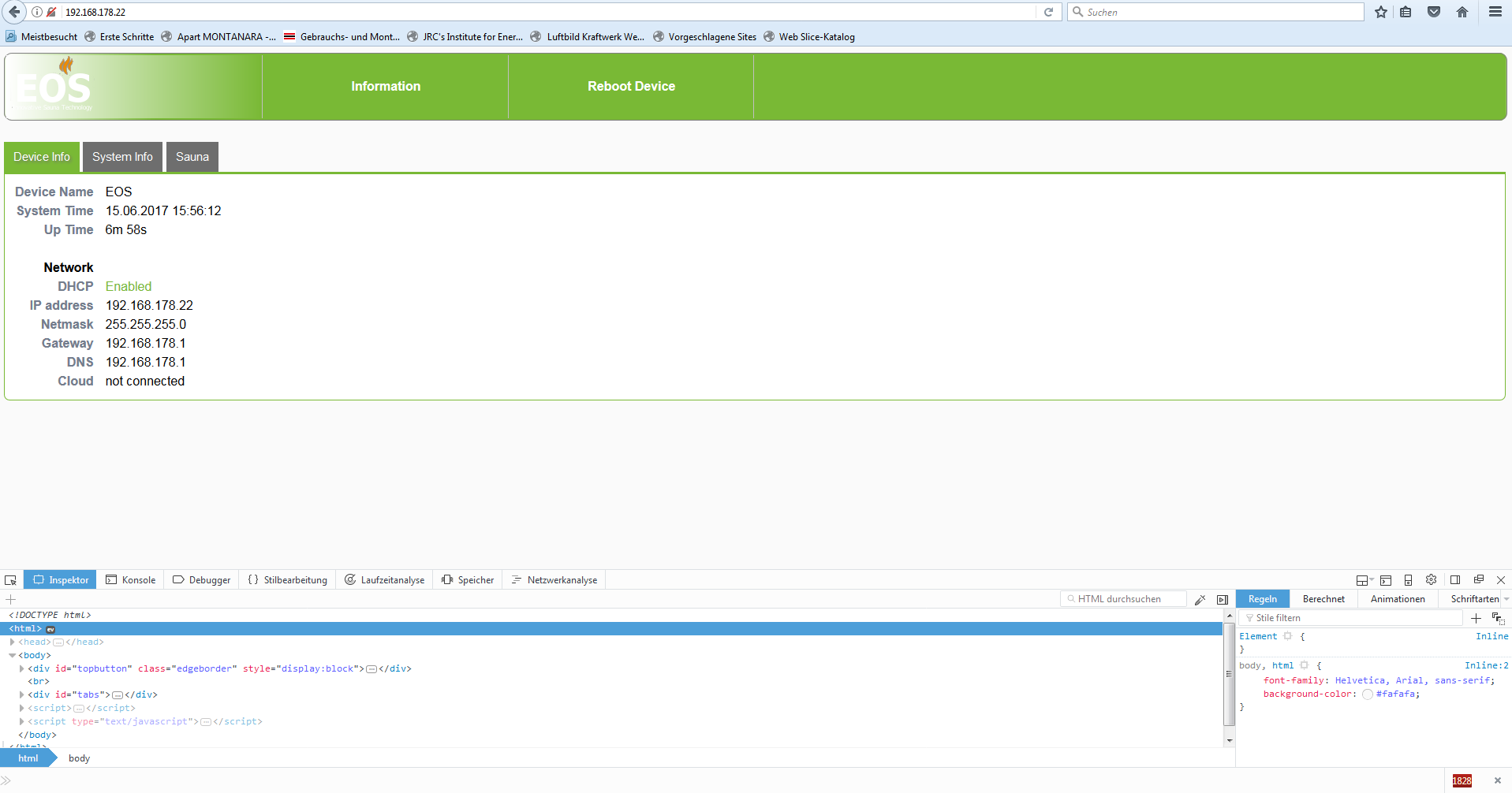The width and height of the screenshot is (1512, 793).
Task: Click the red 1828 error counter
Action: [x=1462, y=780]
